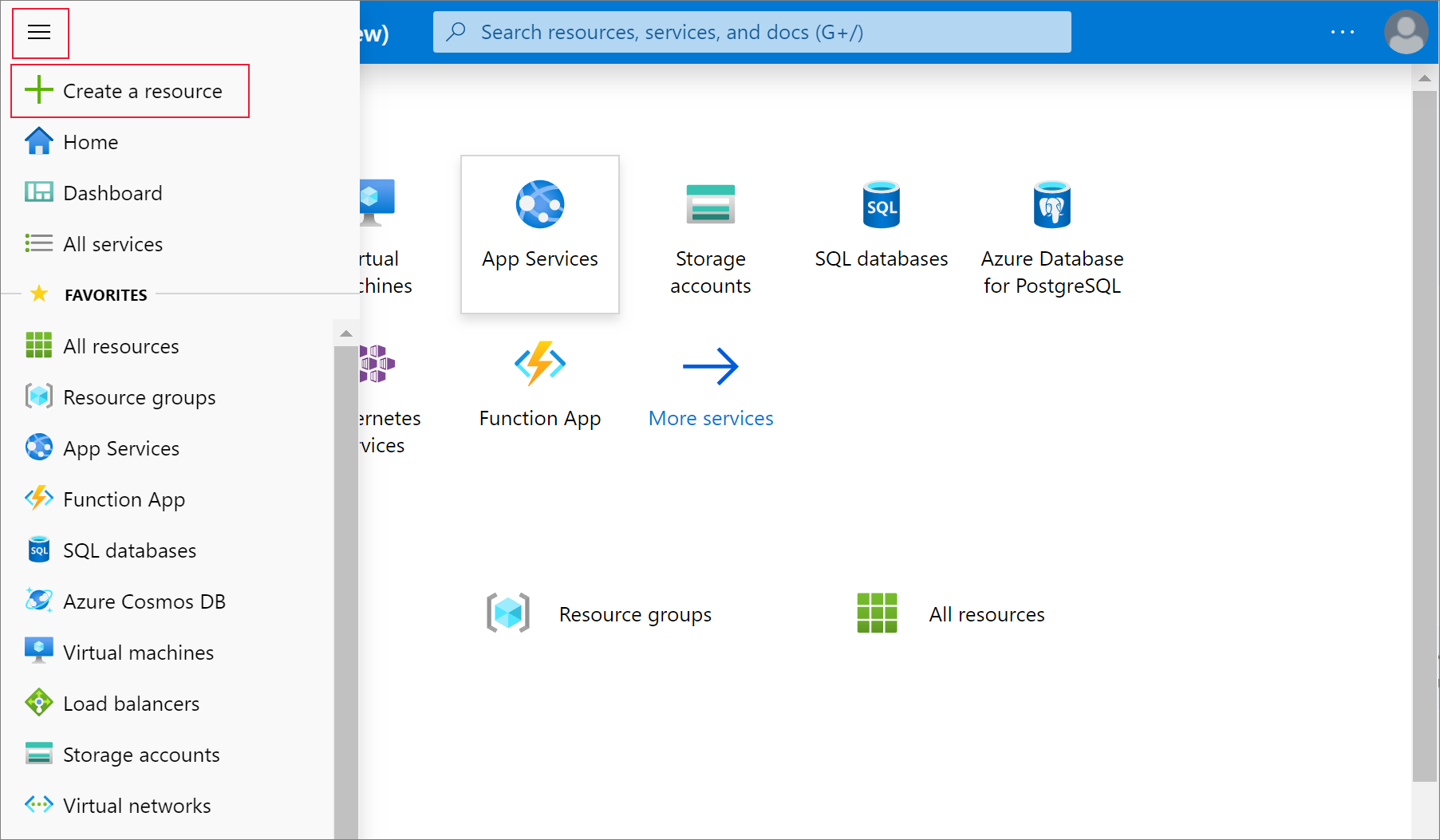The height and width of the screenshot is (840, 1440).
Task: Open the App Services tile
Action: click(540, 234)
